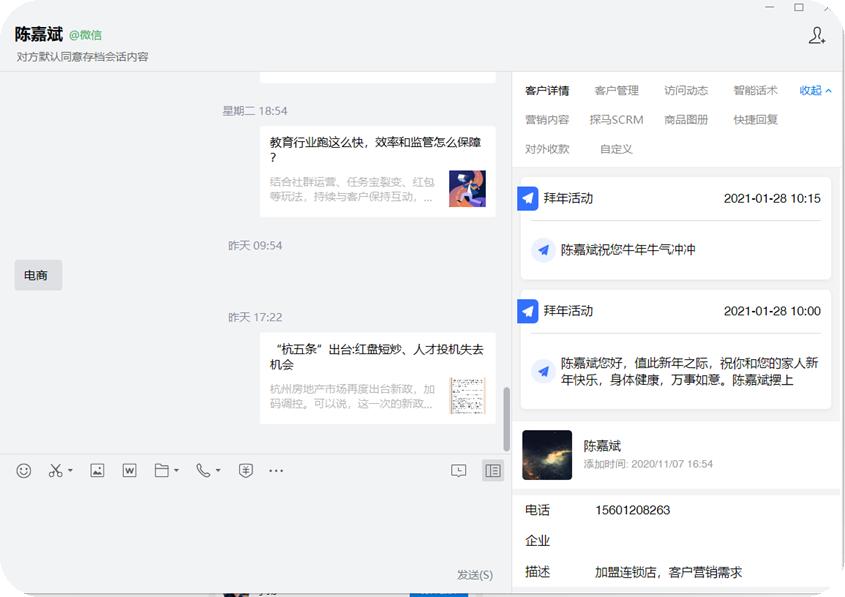845x597 pixels.
Task: Open more tools ellipsis icon
Action: tap(276, 471)
